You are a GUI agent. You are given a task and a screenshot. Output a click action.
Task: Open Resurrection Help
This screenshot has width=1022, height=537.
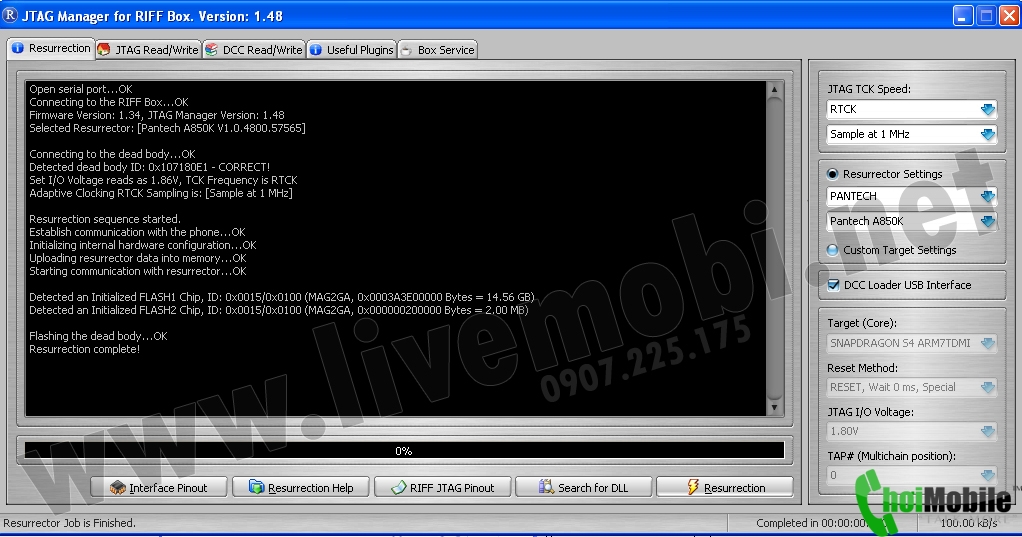tap(300, 487)
